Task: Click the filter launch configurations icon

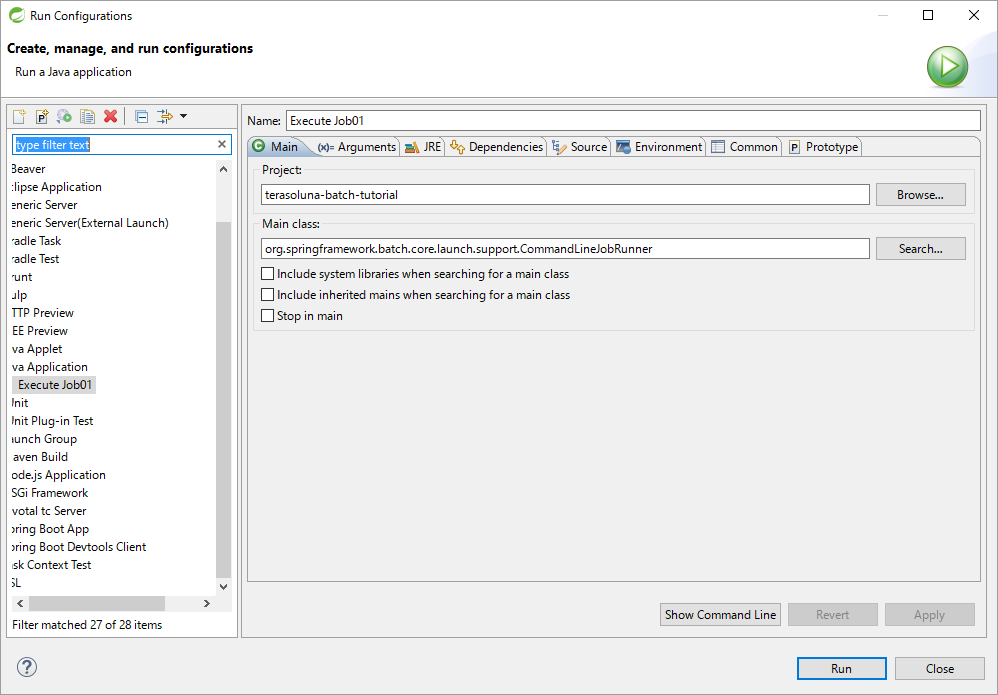Action: pyautogui.click(x=165, y=117)
